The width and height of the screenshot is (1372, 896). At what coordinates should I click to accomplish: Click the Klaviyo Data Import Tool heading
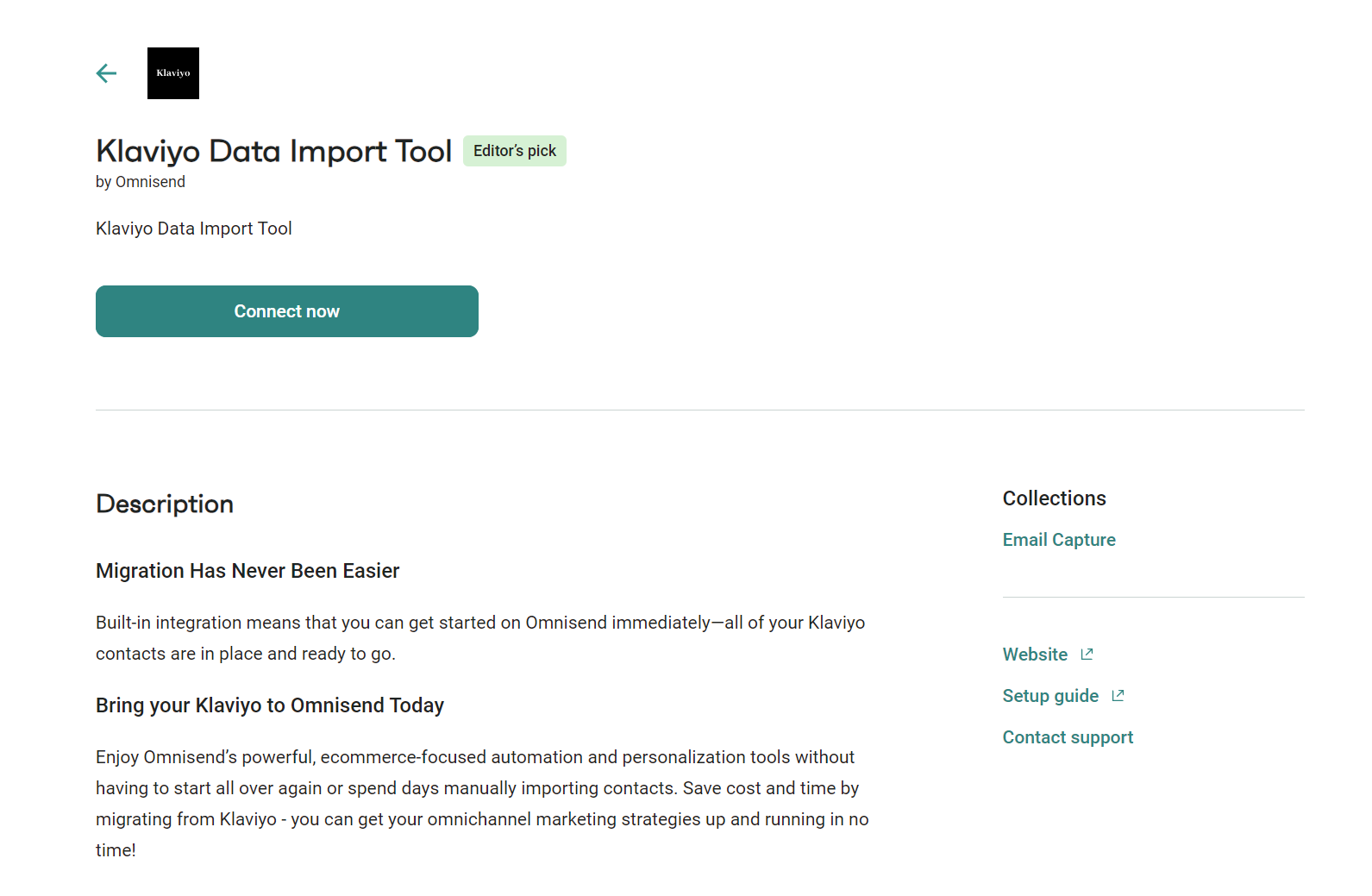tap(273, 151)
